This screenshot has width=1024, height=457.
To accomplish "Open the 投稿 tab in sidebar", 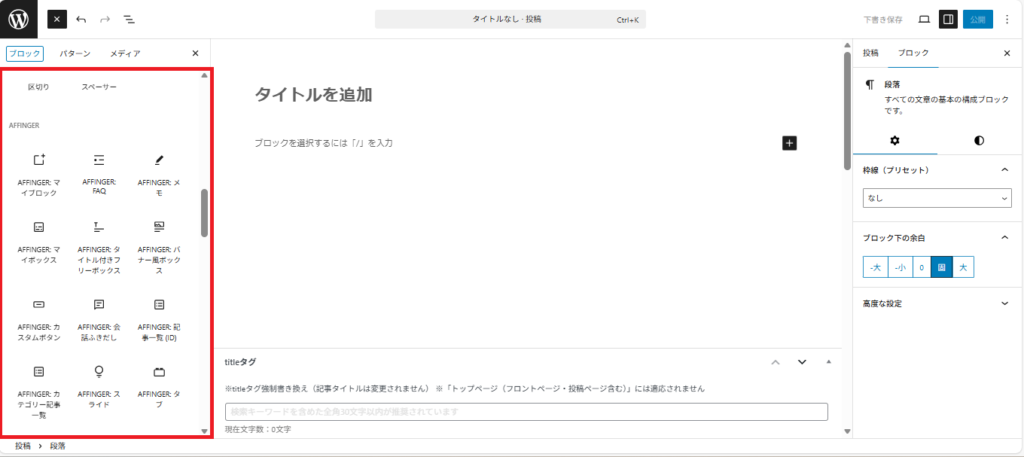I will pos(870,53).
